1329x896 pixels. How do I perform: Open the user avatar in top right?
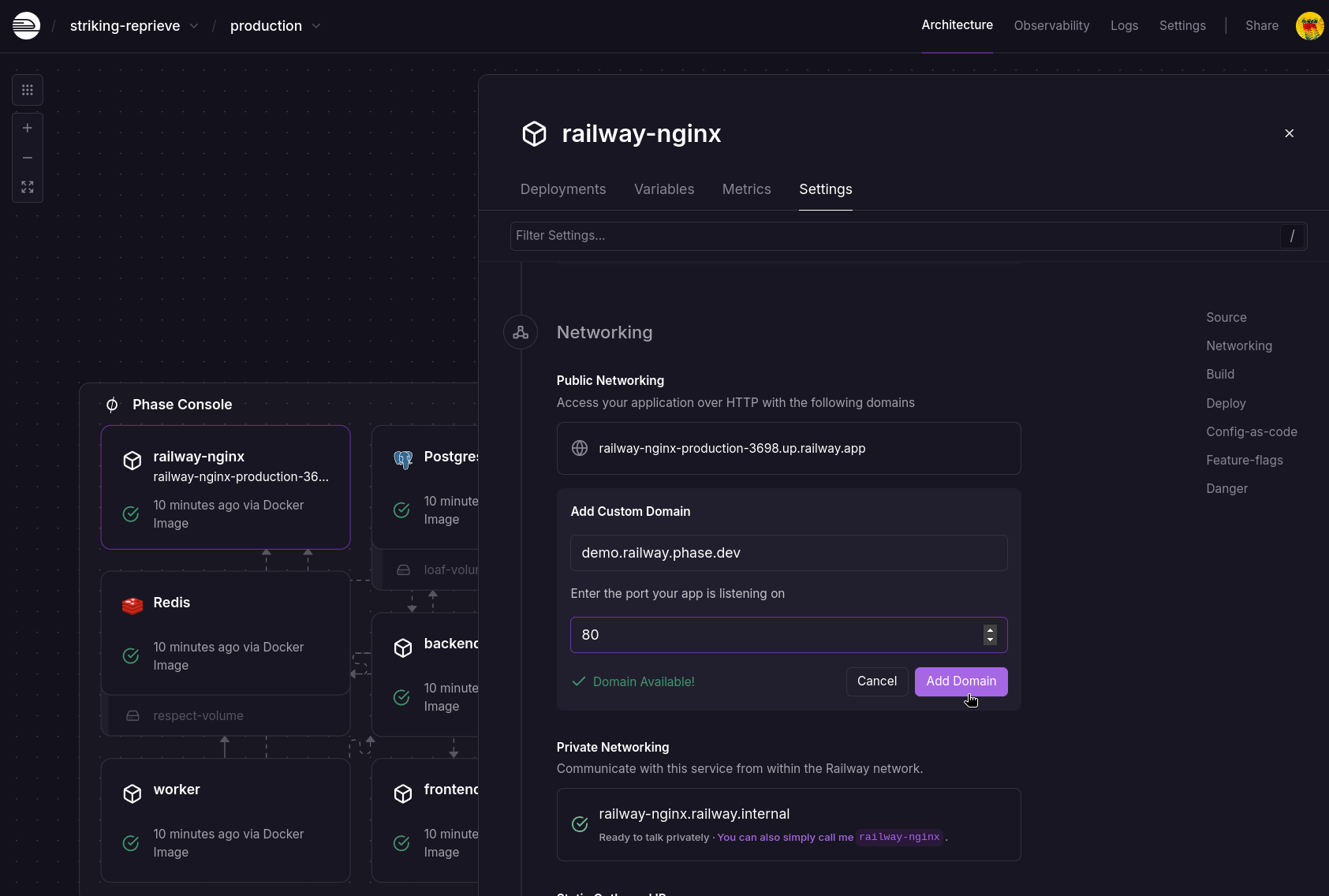pyautogui.click(x=1309, y=26)
